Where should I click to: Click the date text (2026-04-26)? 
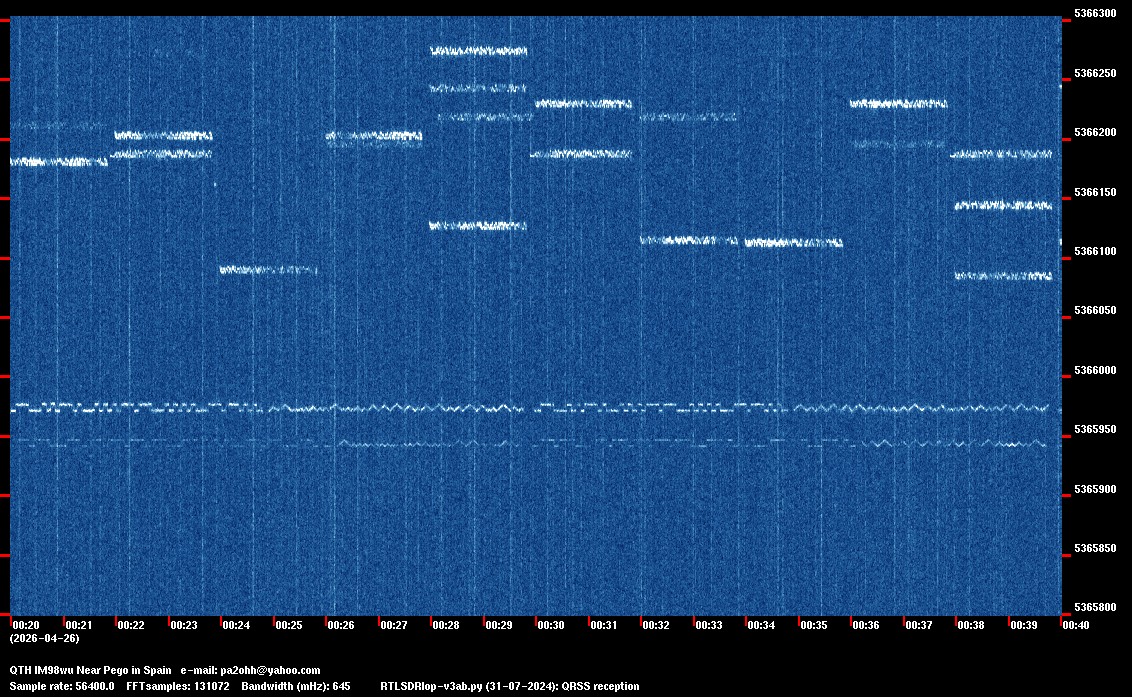click(44, 638)
